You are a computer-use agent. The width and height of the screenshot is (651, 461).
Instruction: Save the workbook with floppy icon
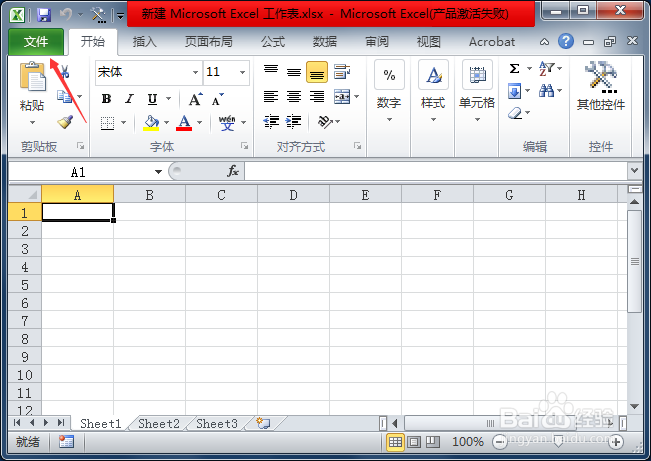(x=44, y=15)
